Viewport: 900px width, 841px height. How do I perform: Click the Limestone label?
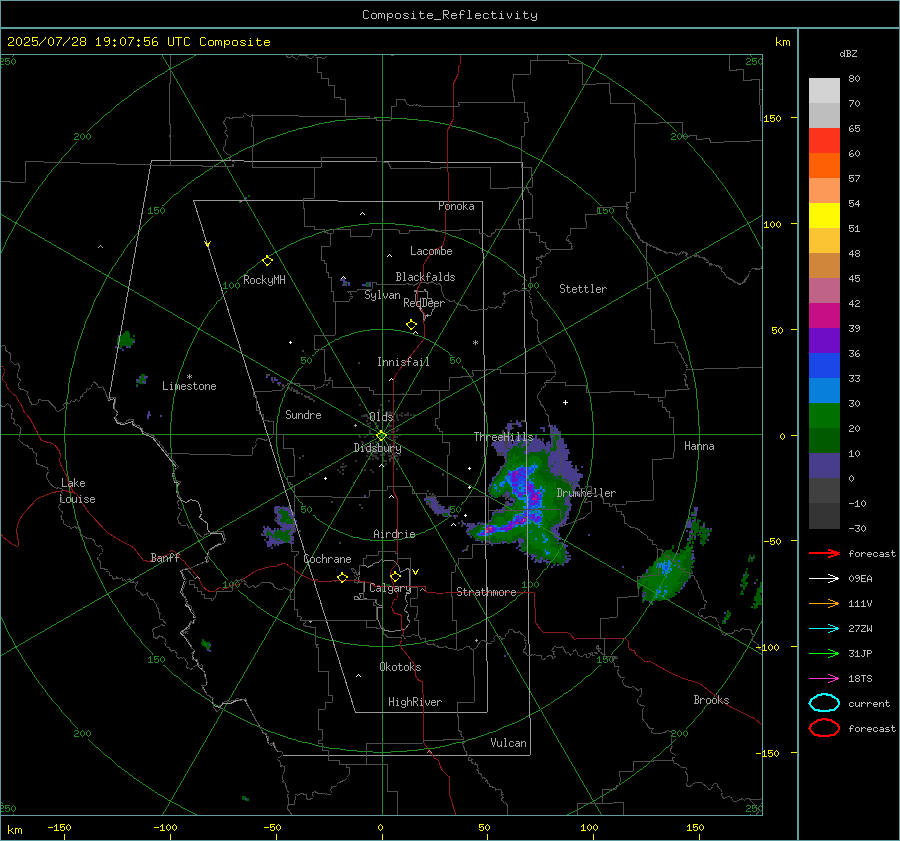pos(189,386)
